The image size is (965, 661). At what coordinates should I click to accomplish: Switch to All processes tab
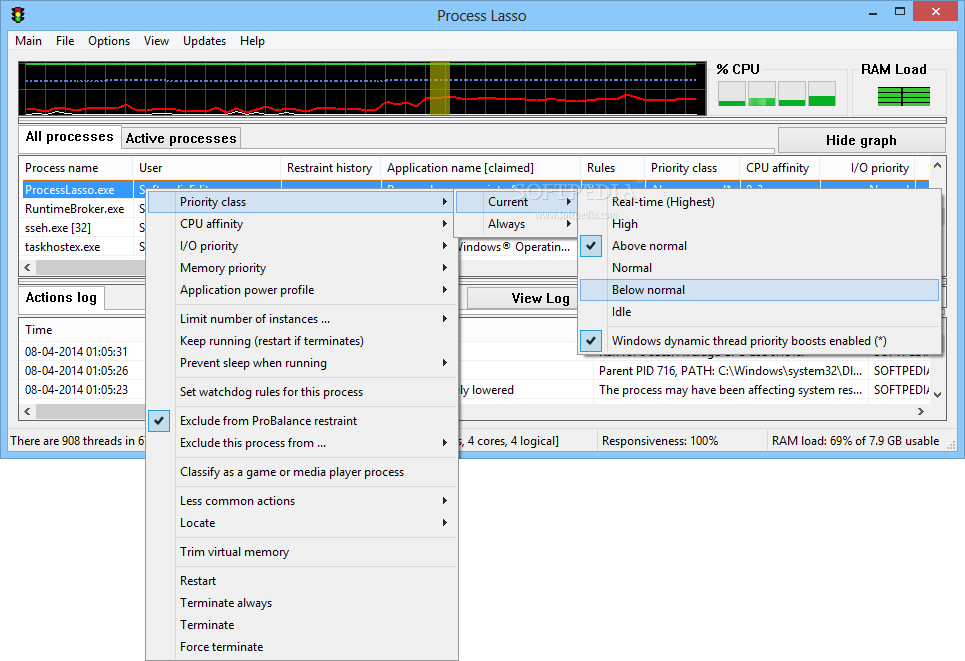tap(70, 137)
